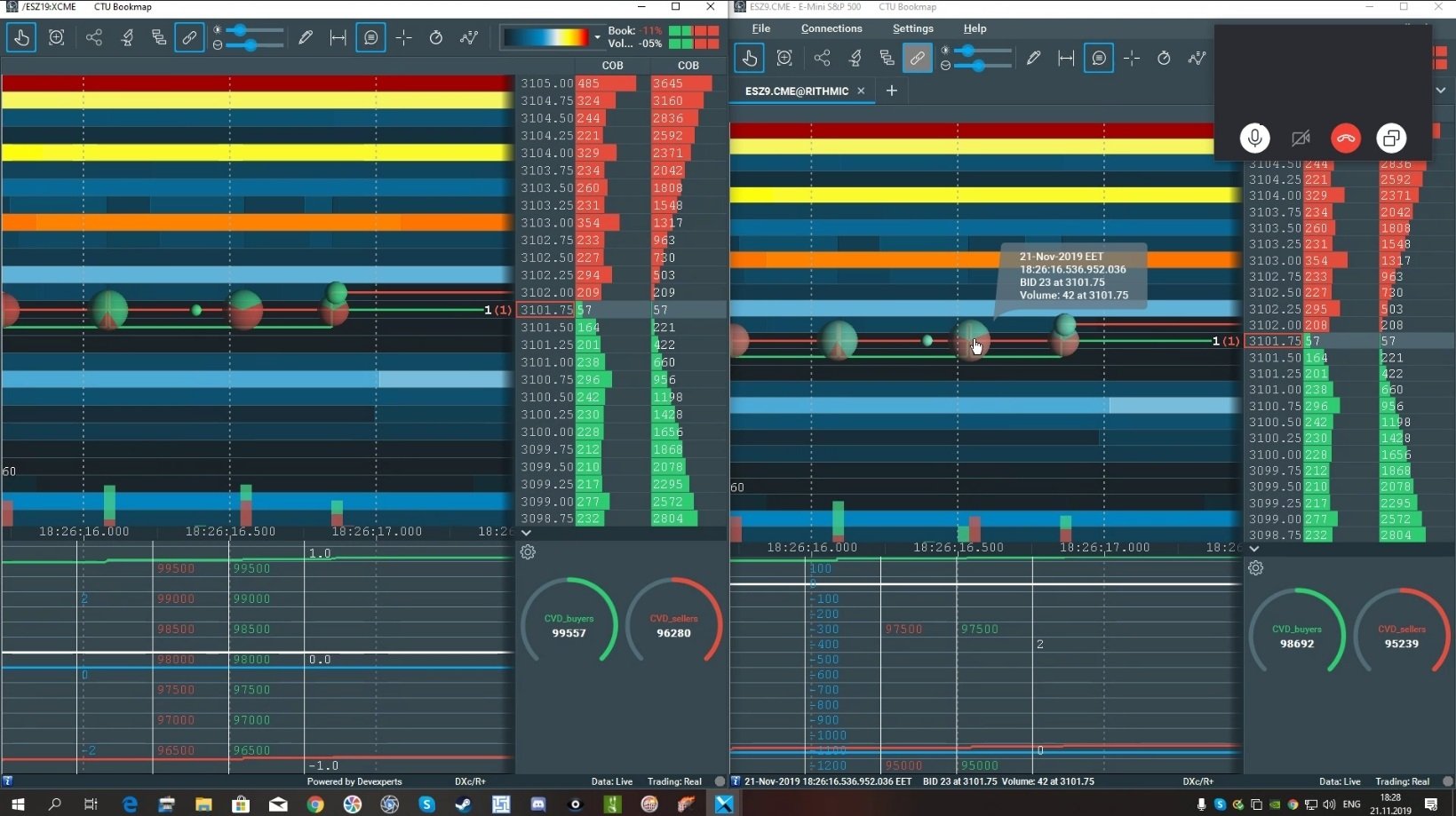Toggle the camera in the call overlay
The height and width of the screenshot is (816, 1456).
(x=1301, y=139)
